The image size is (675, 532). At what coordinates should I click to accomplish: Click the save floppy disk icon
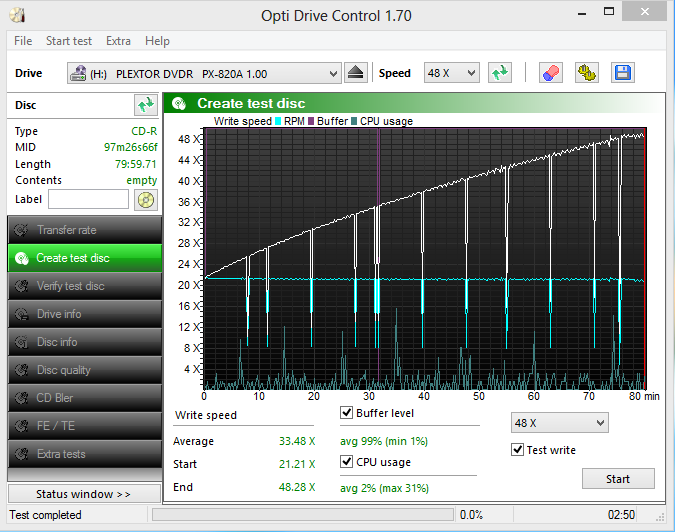point(622,73)
